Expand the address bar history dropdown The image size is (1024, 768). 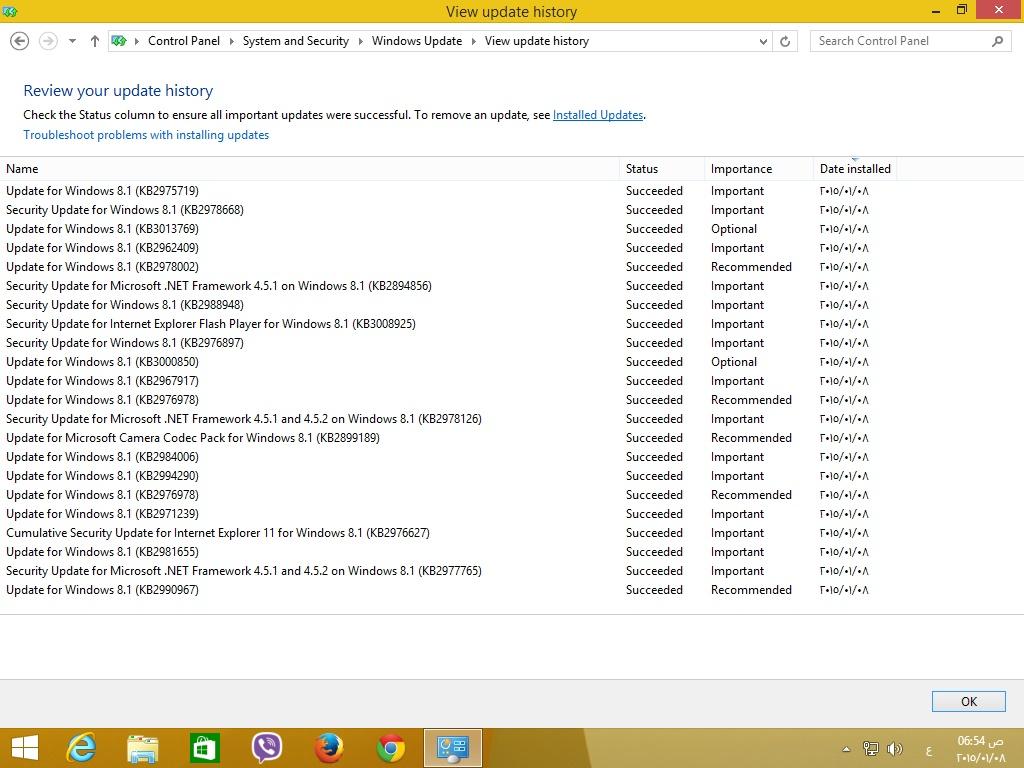pyautogui.click(x=763, y=41)
